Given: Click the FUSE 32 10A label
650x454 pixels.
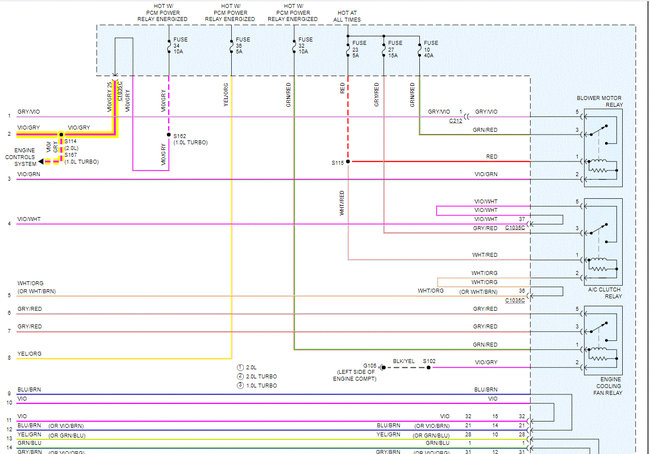Looking at the screenshot, I should click(x=306, y=46).
